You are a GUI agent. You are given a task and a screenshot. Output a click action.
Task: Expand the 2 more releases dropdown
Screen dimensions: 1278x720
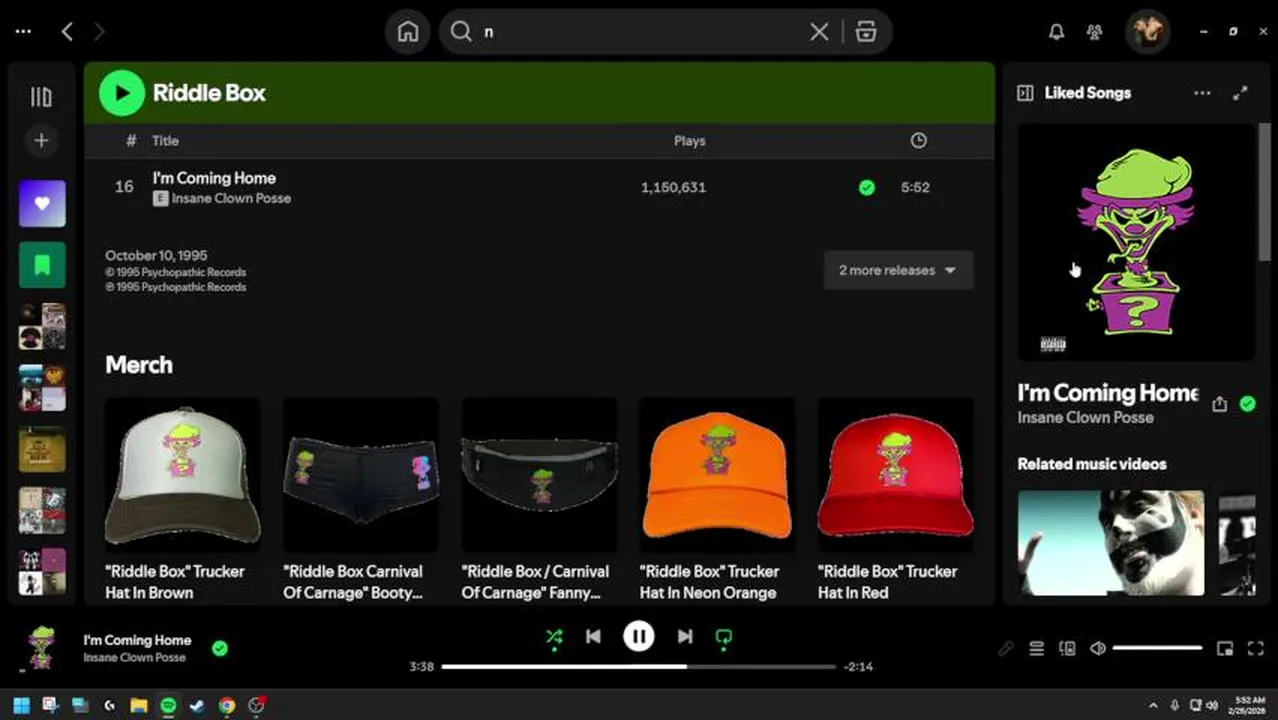click(x=898, y=270)
